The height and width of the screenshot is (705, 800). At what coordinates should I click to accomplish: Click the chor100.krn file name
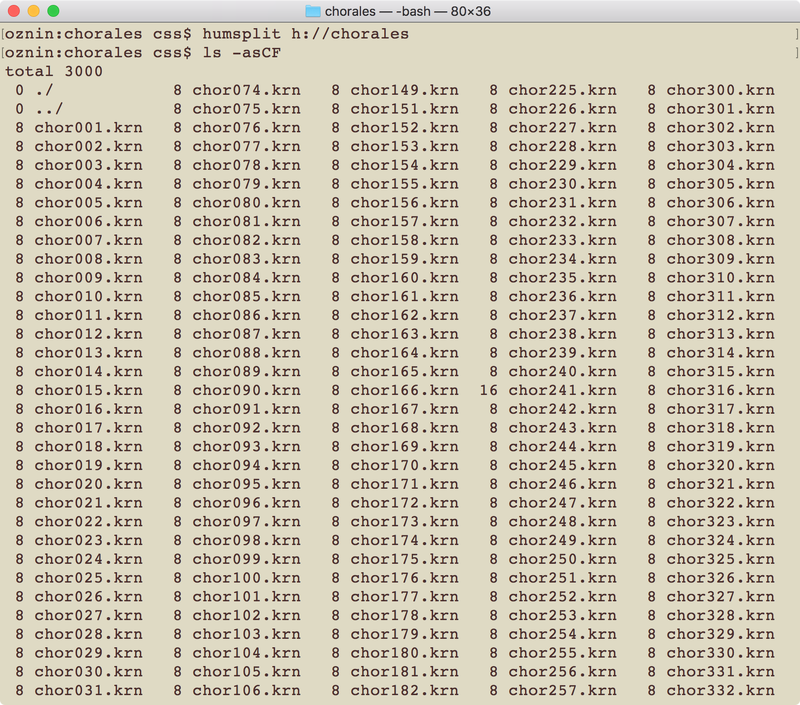tap(246, 578)
